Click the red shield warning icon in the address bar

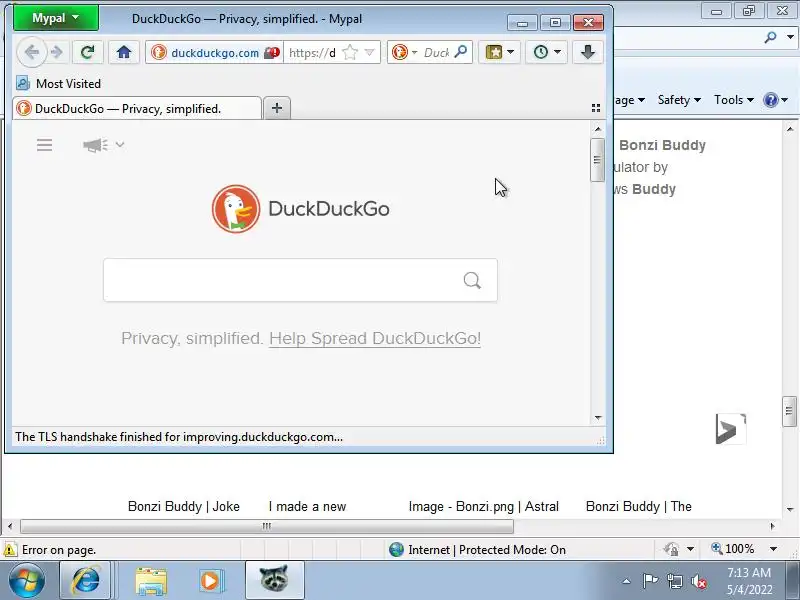tap(272, 52)
